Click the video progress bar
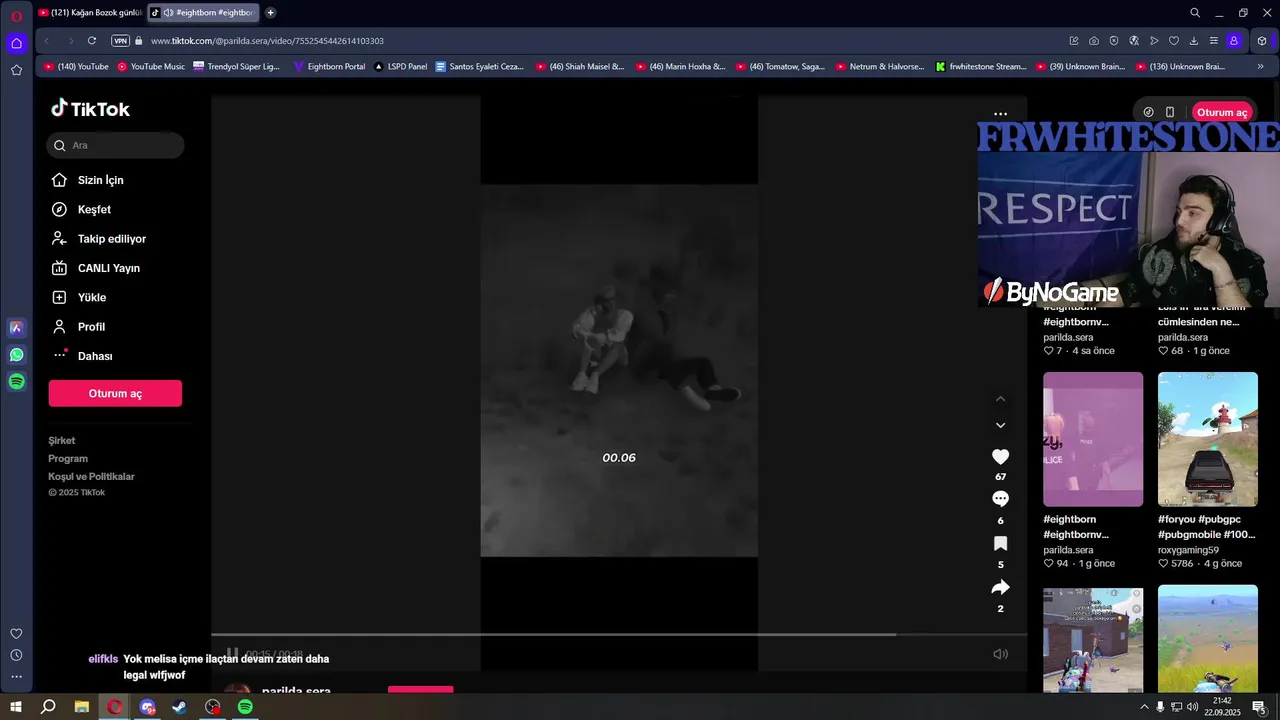Image resolution: width=1280 pixels, height=720 pixels. point(619,634)
